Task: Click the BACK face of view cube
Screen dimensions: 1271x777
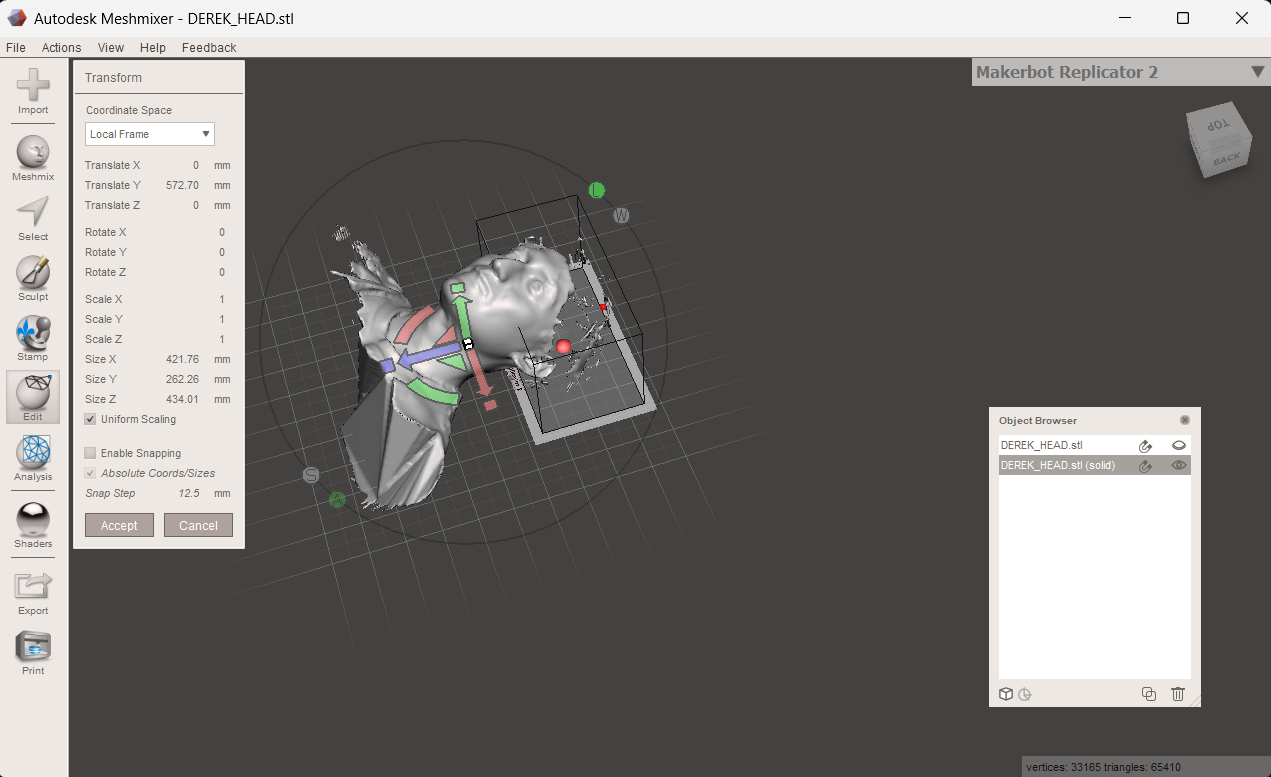Action: pos(1226,160)
